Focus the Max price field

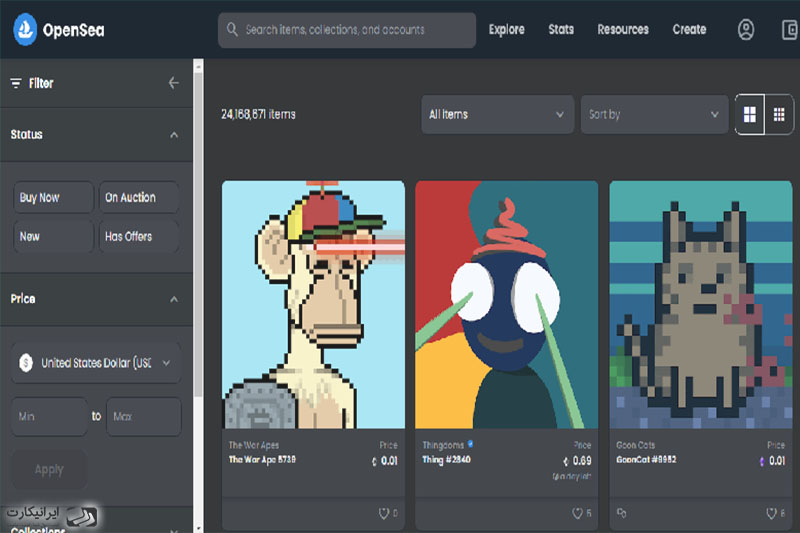tap(143, 417)
